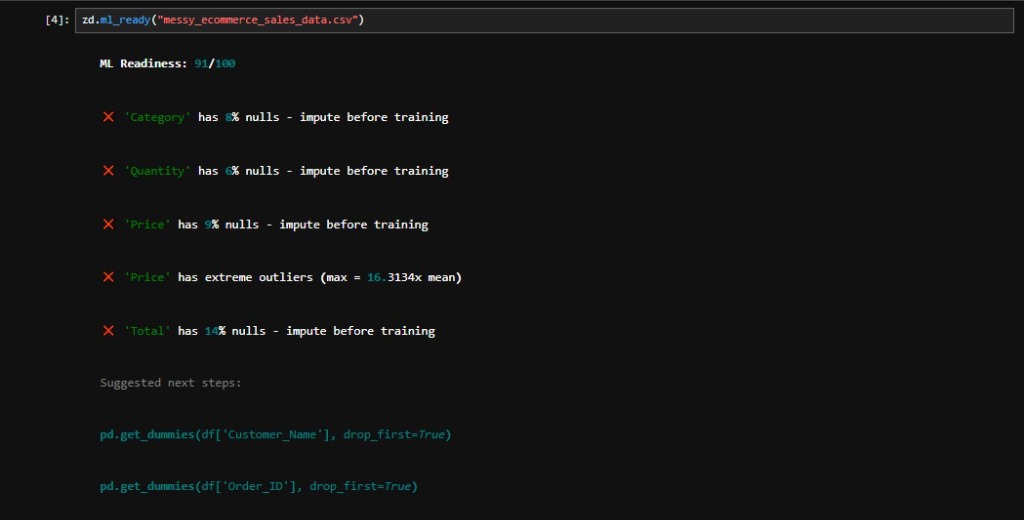Click the text "has extreme outliers (max = 16.3134x mean)"
Screen dimensions: 1024x520
[320, 278]
